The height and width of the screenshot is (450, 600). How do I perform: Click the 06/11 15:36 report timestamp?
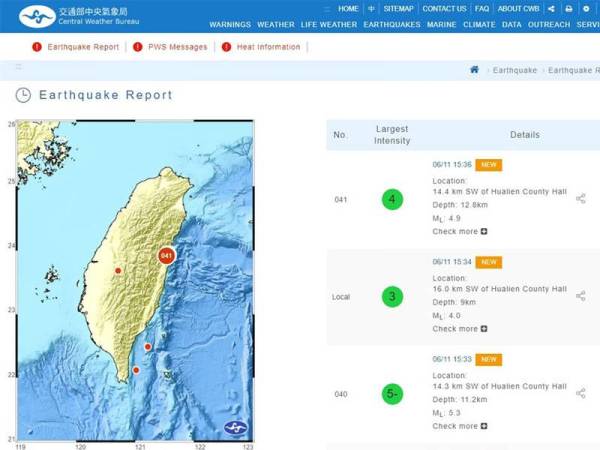[452, 165]
